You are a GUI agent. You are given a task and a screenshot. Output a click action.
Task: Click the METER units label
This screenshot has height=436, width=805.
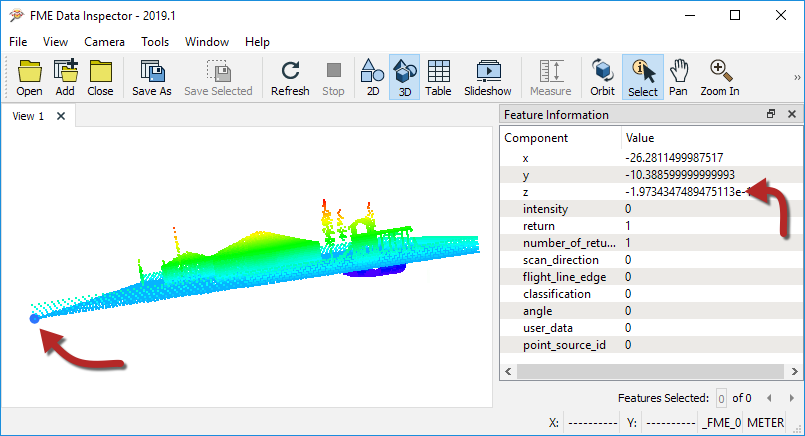765,423
